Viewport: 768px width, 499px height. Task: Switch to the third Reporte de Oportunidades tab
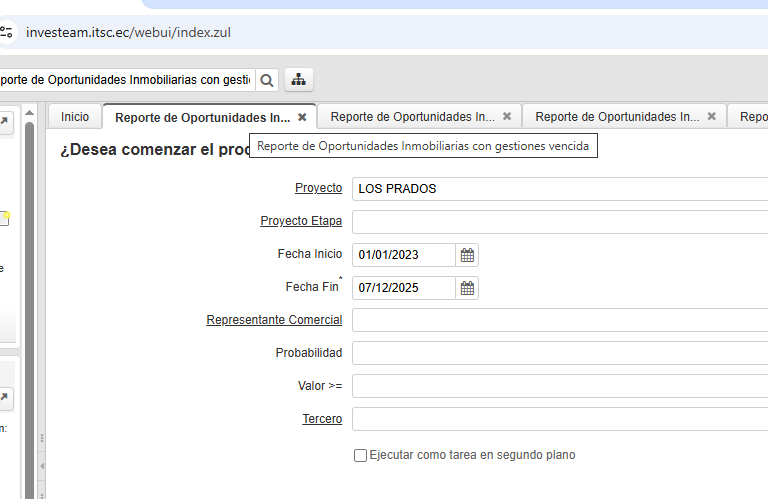617,117
